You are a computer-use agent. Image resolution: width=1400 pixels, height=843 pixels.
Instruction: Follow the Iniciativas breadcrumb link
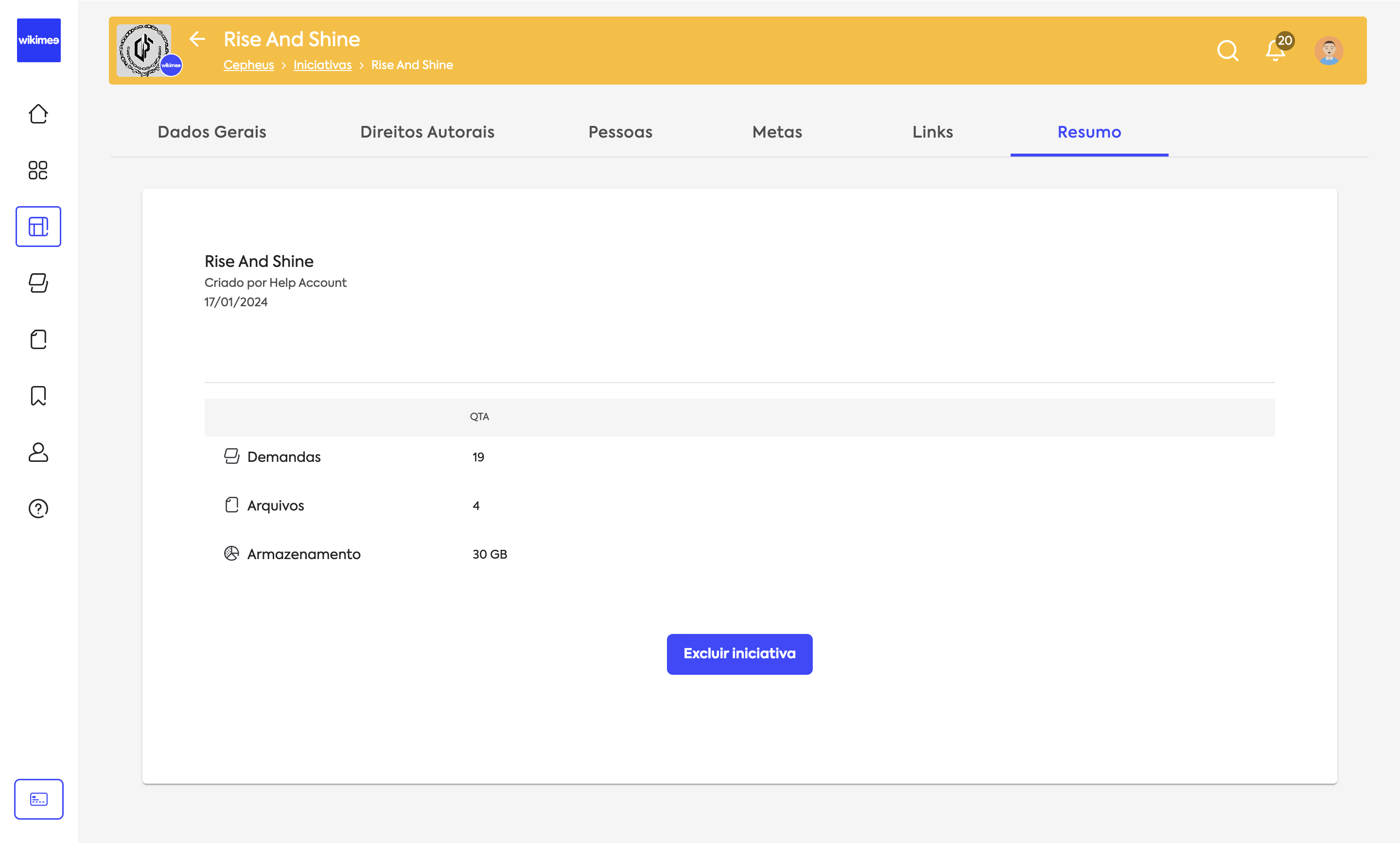tap(322, 65)
